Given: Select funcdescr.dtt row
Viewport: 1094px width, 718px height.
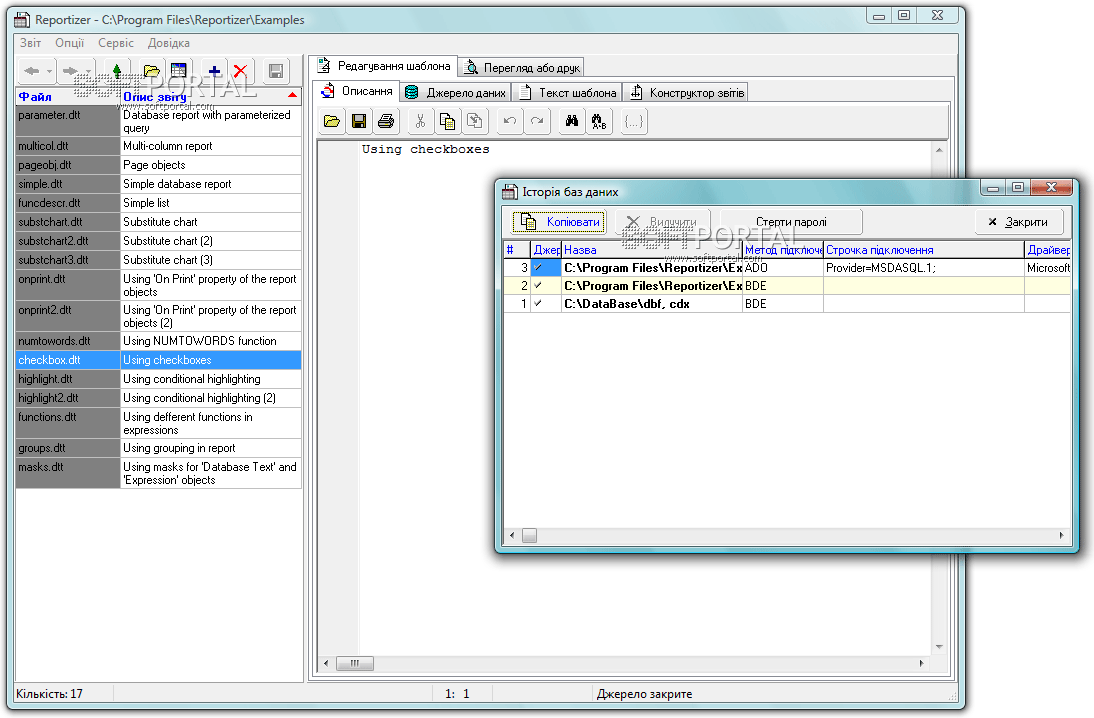Looking at the screenshot, I should (158, 202).
